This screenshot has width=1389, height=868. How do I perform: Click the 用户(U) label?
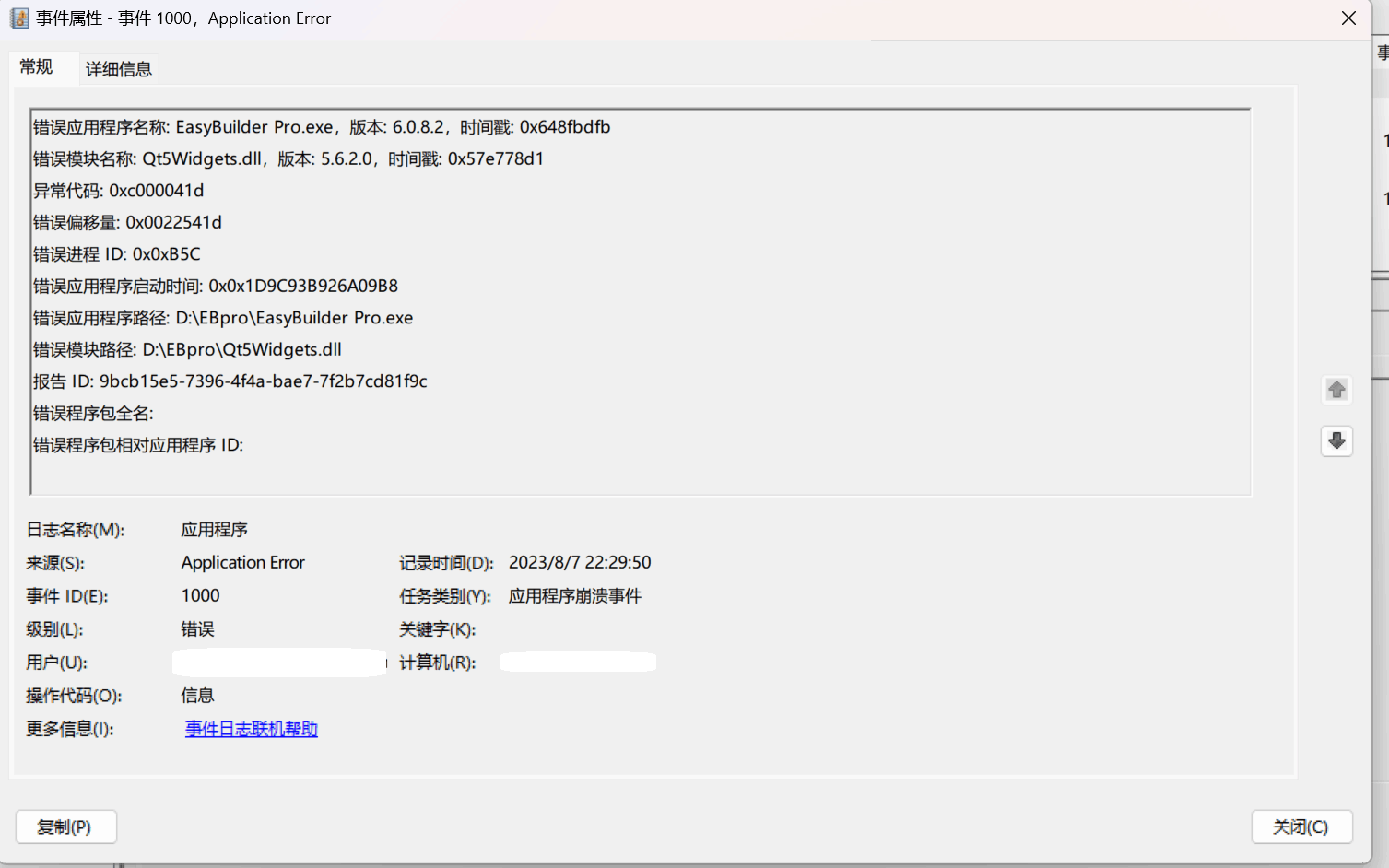click(56, 663)
